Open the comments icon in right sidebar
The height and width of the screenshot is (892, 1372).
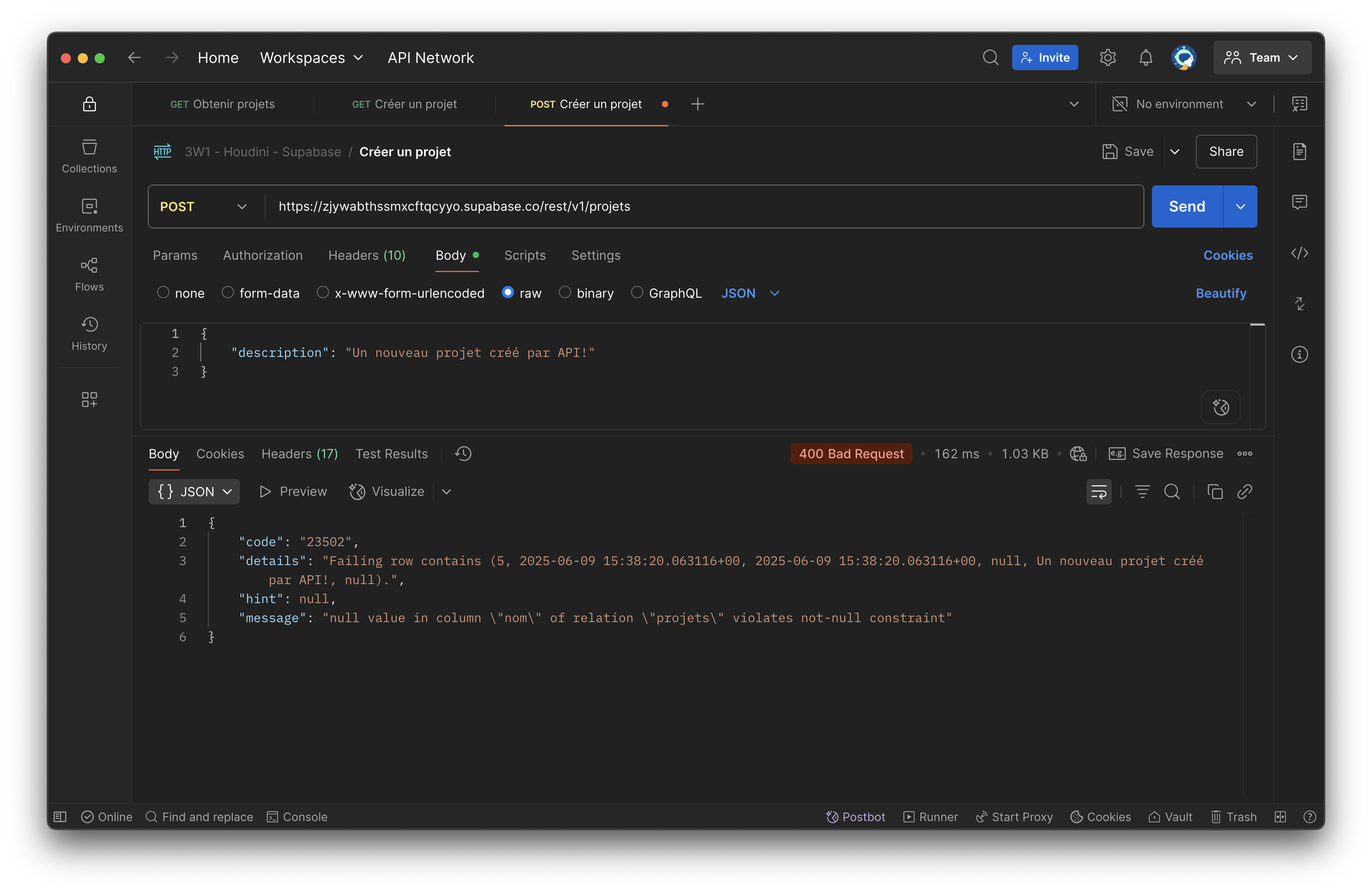click(x=1299, y=202)
